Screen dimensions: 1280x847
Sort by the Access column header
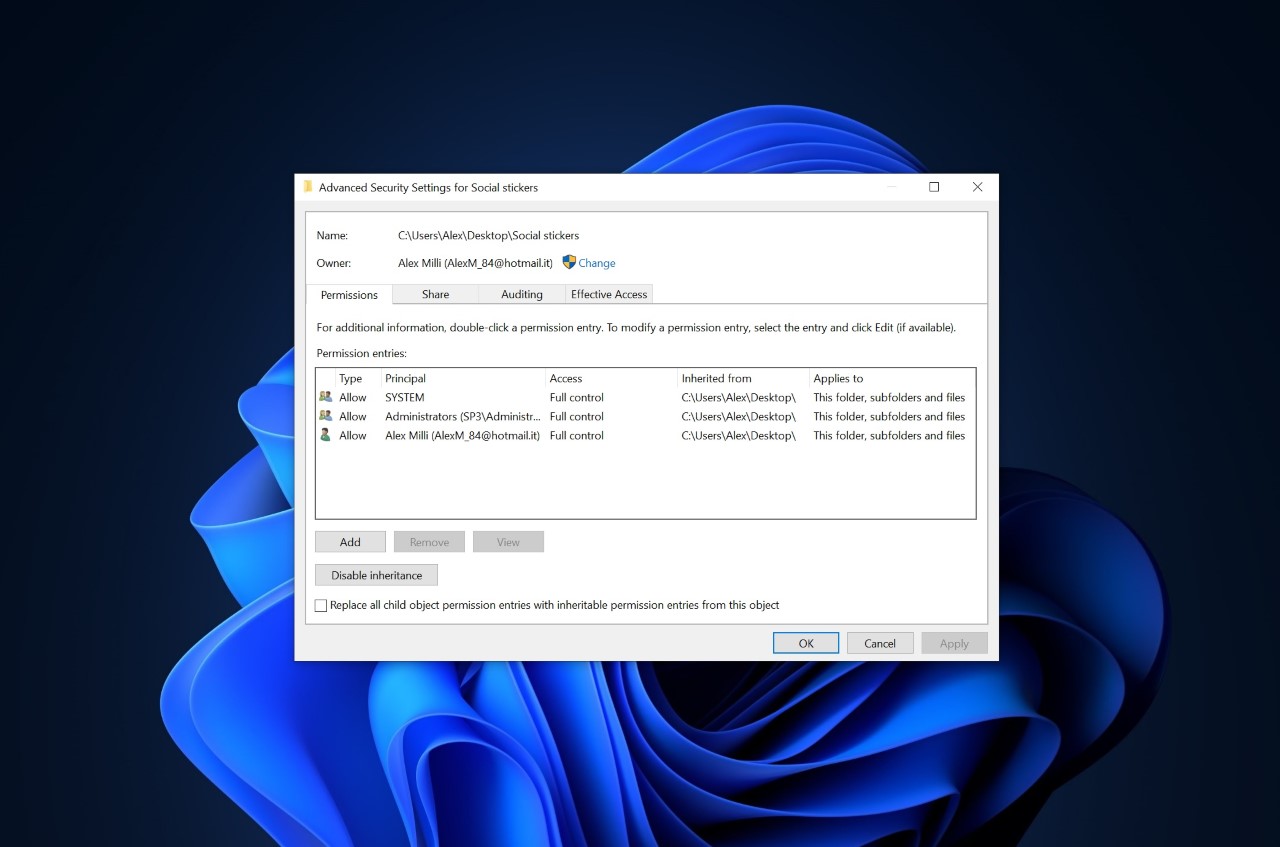pyautogui.click(x=611, y=378)
